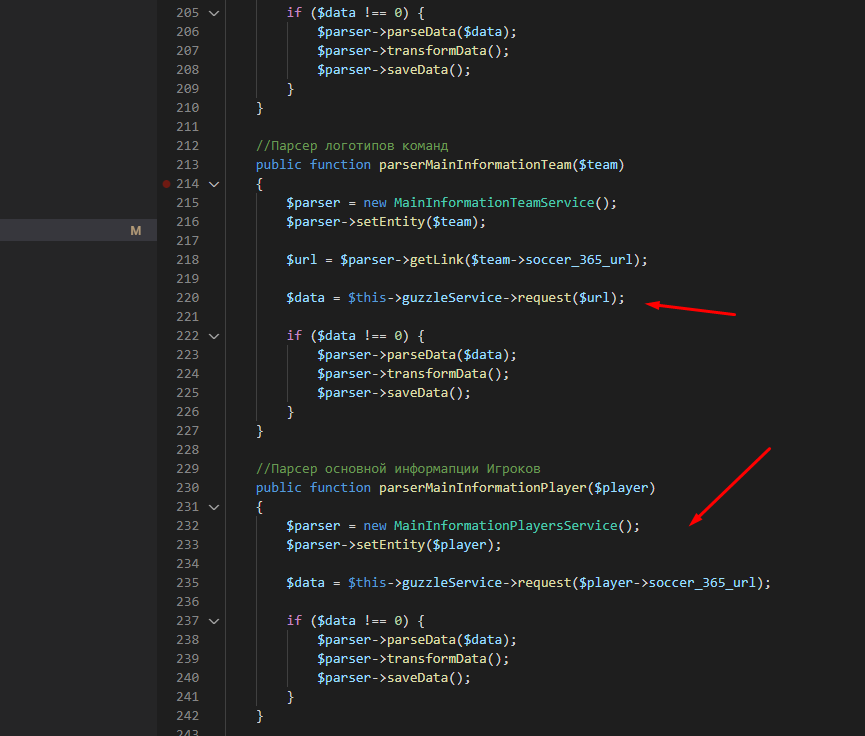Screen dimensions: 865x736
Task: Click line number 232 in the gutter
Action: [x=187, y=526]
